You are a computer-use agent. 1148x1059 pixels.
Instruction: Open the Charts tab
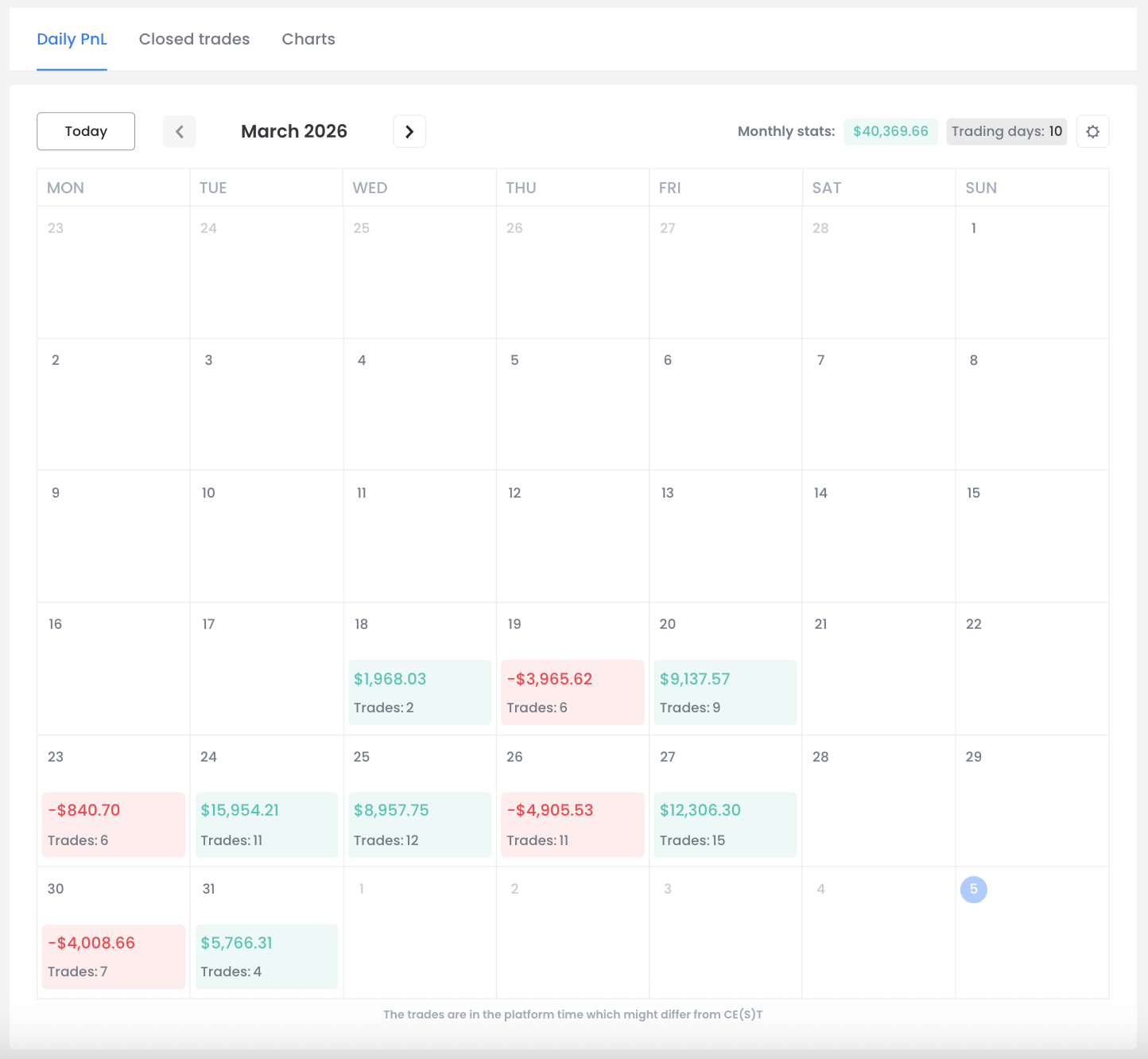click(x=308, y=38)
